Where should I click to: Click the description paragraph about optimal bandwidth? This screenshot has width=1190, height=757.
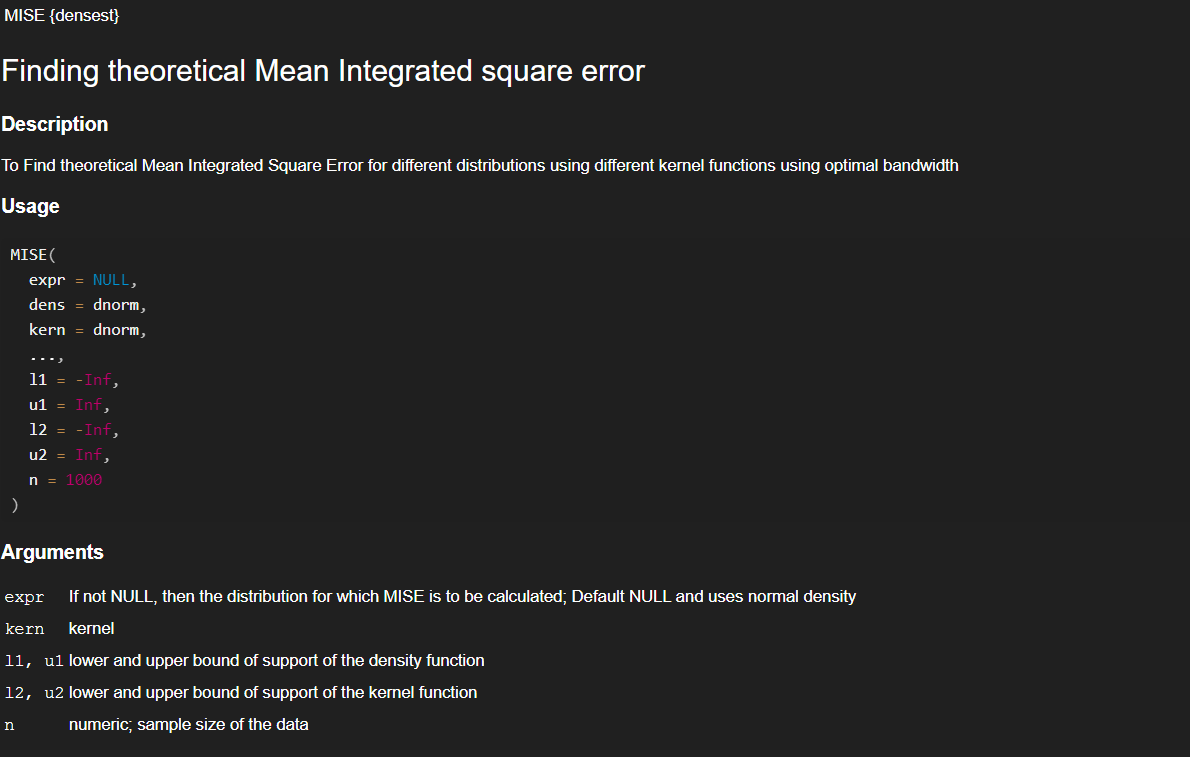480,165
